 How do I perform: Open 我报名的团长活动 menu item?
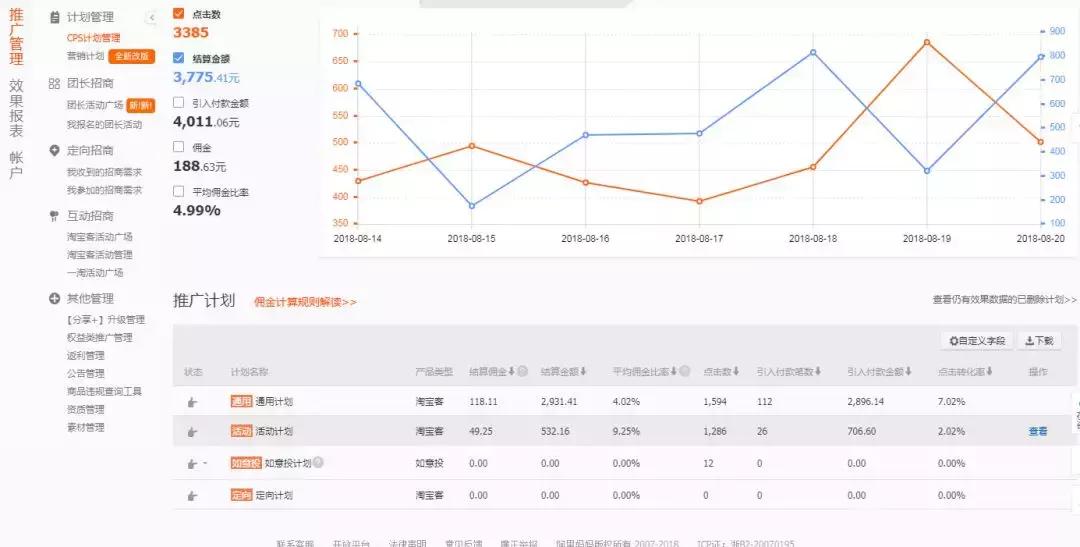tap(105, 125)
